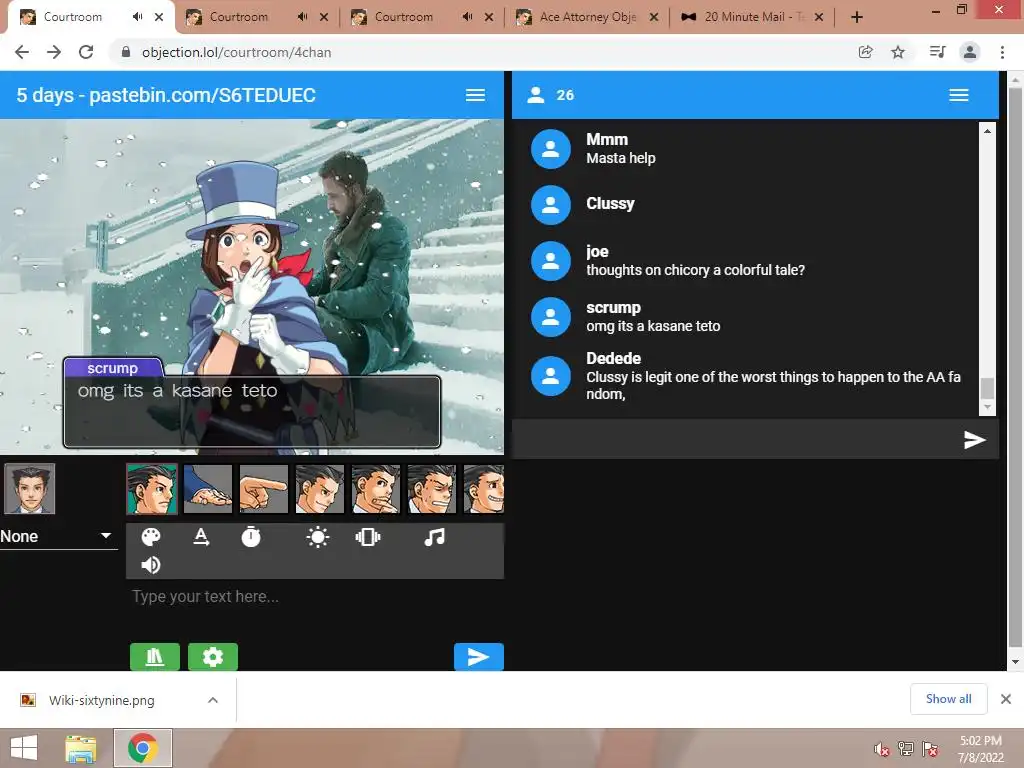Viewport: 1024px width, 768px height.
Task: Open the Windows Start menu
Action: [x=24, y=748]
